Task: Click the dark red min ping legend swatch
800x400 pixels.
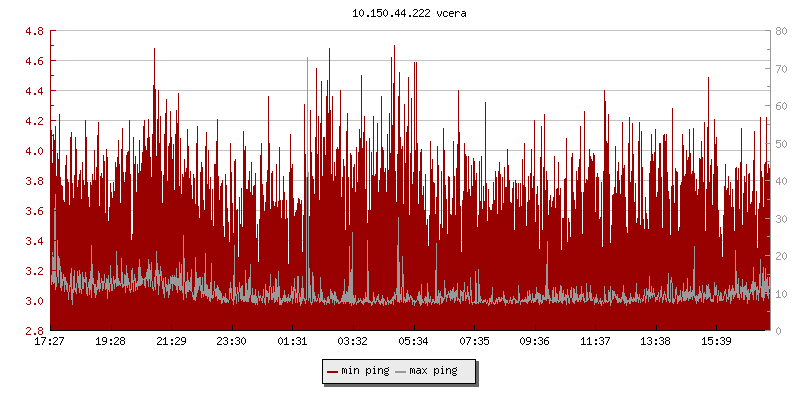Action: (333, 371)
